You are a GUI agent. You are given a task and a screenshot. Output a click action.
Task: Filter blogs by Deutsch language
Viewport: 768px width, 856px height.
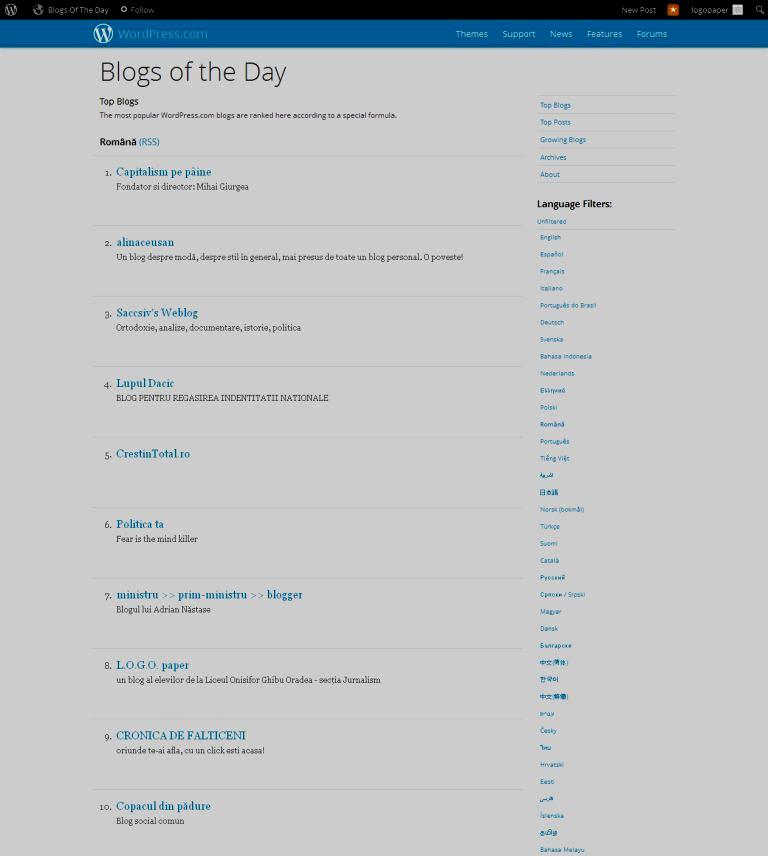tap(552, 322)
